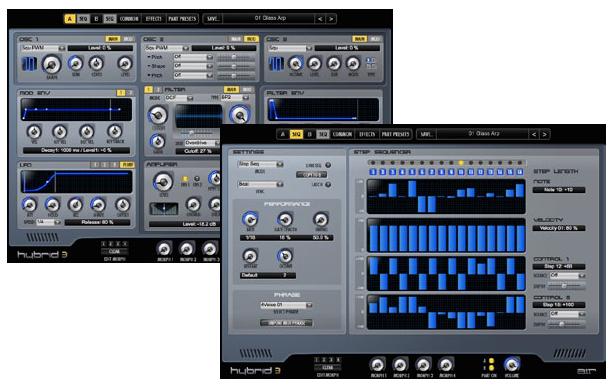Viewport: 610px width, 390px height.
Task: Click the Morph 1 knob in back window
Action: [x=164, y=249]
